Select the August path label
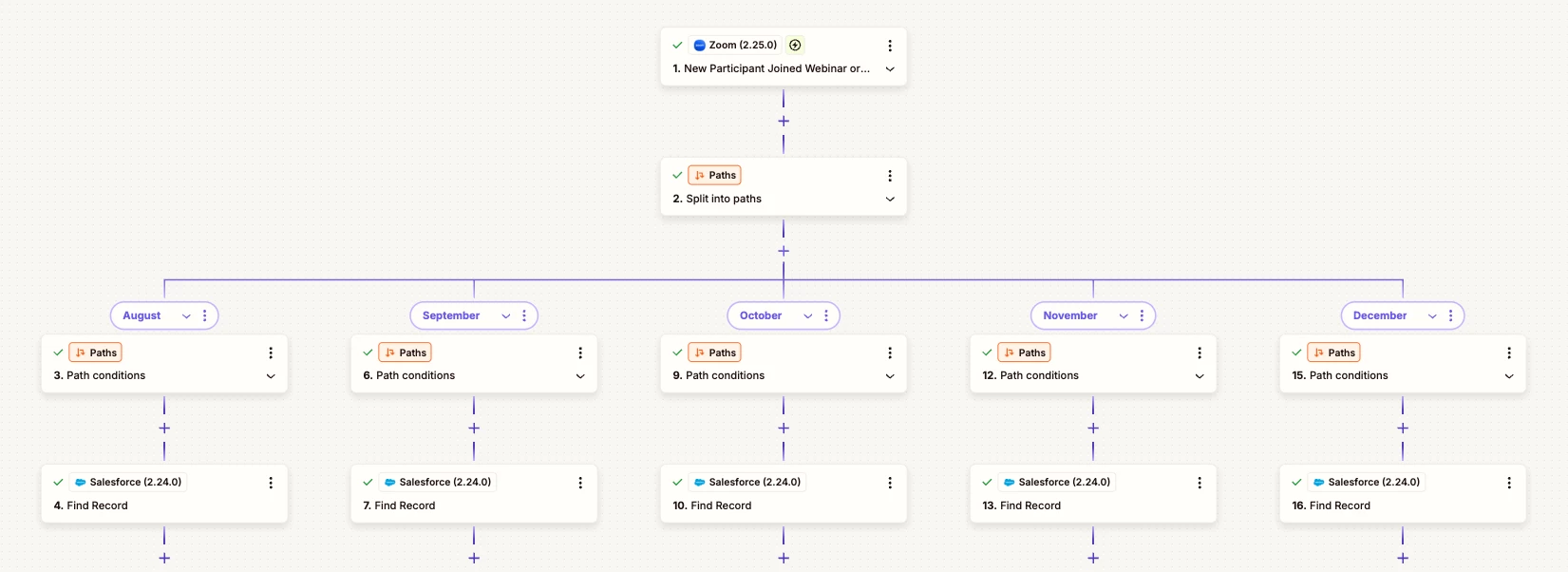The width and height of the screenshot is (1568, 572). coord(142,315)
